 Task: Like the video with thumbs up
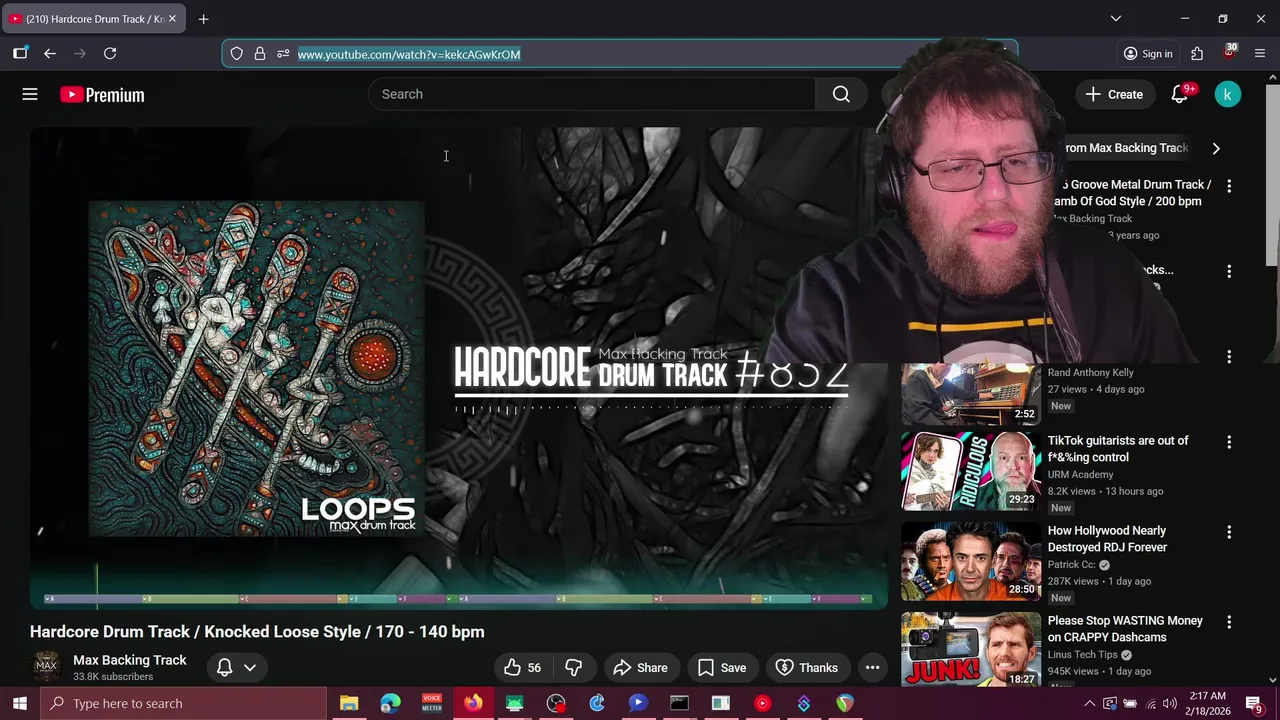523,668
